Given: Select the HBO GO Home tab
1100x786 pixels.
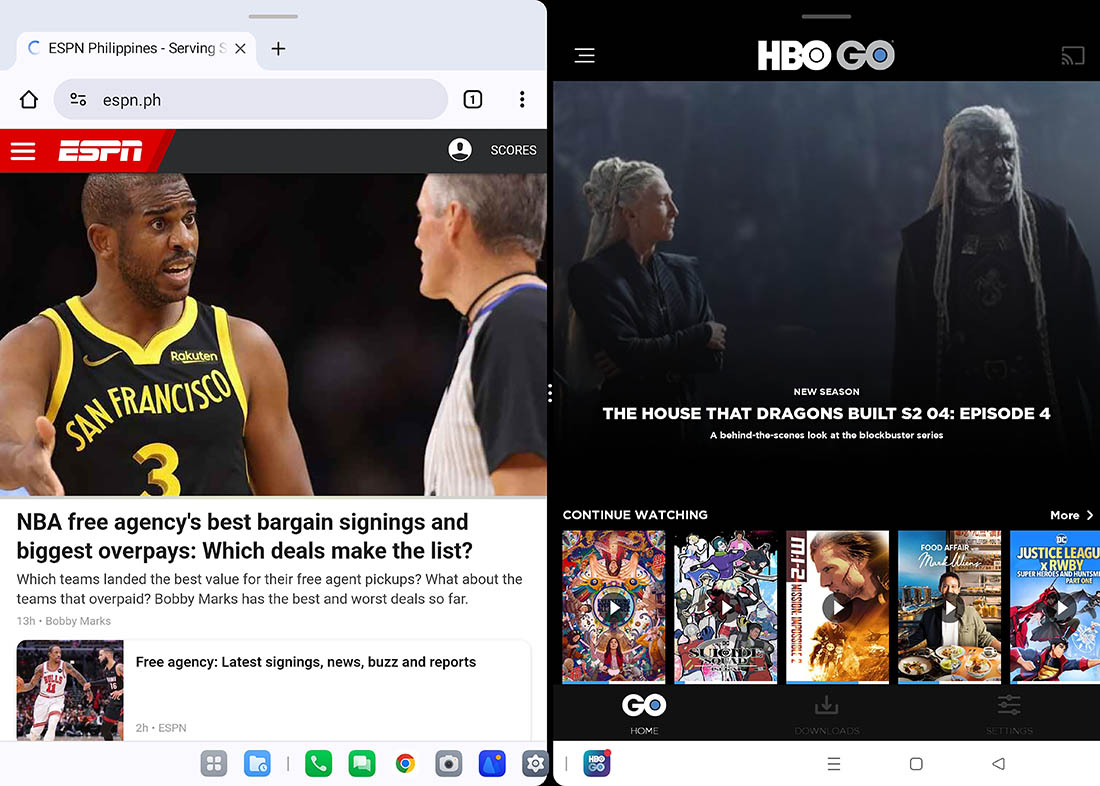Looking at the screenshot, I should pyautogui.click(x=644, y=714).
